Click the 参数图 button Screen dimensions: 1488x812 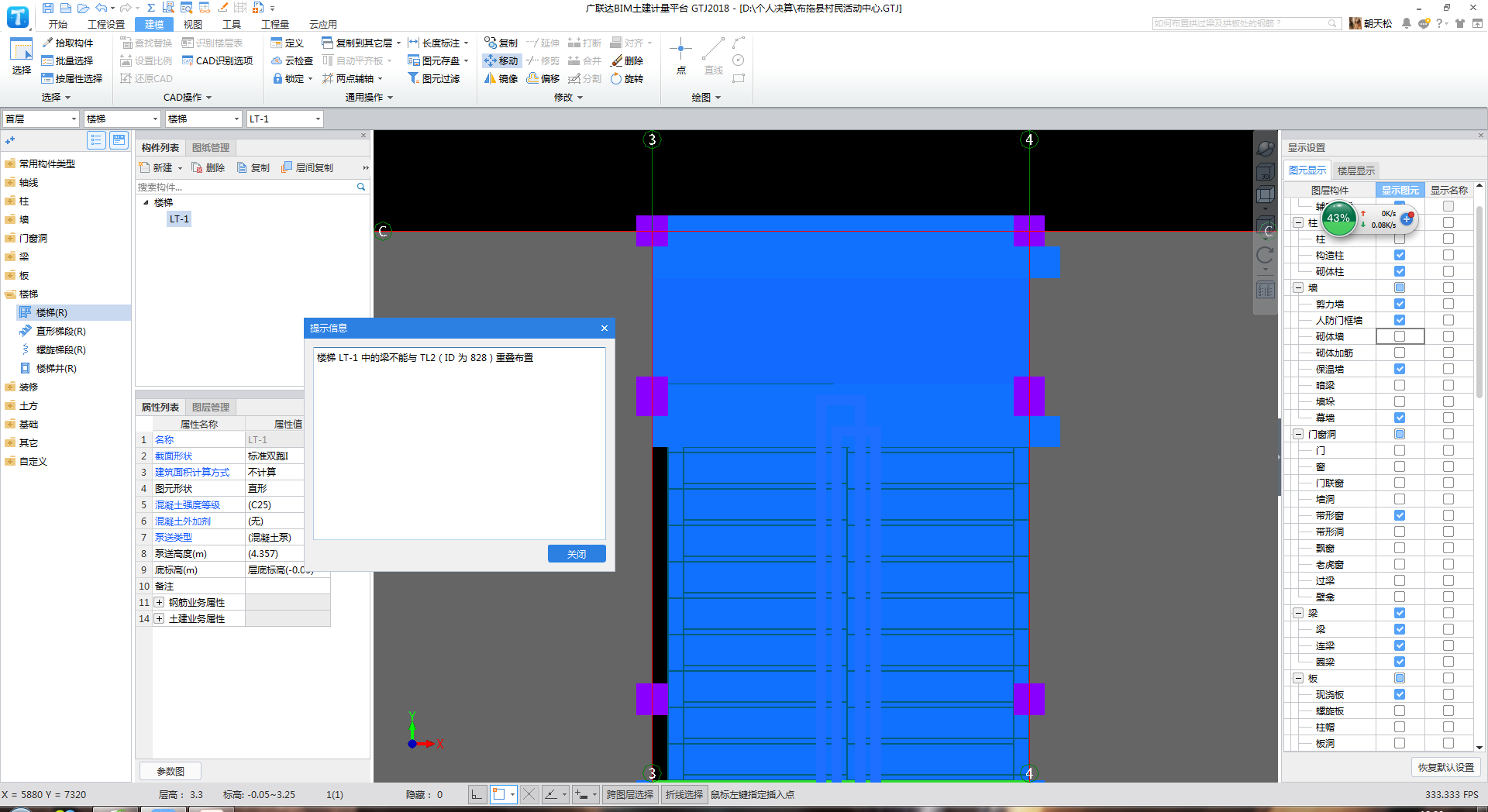tap(170, 771)
